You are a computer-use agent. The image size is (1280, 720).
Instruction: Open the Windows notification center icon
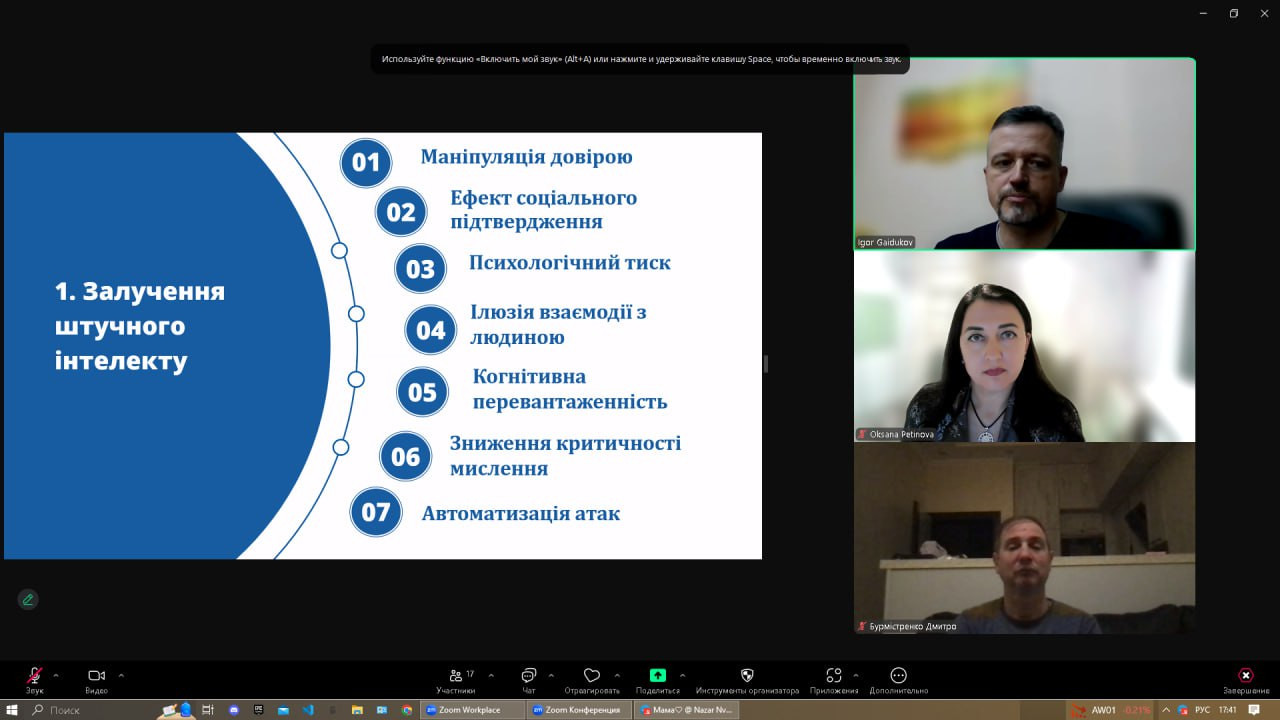coord(1254,710)
